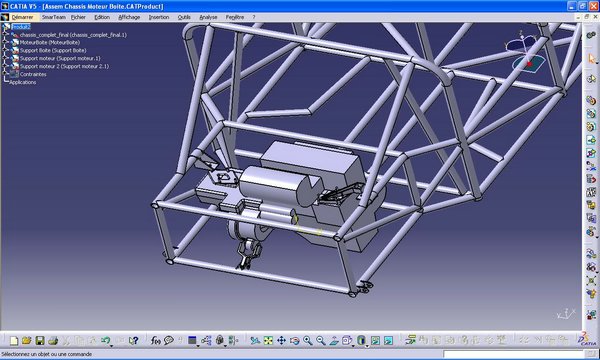
Task: Click the speech bubble comment icon
Action: (168, 340)
